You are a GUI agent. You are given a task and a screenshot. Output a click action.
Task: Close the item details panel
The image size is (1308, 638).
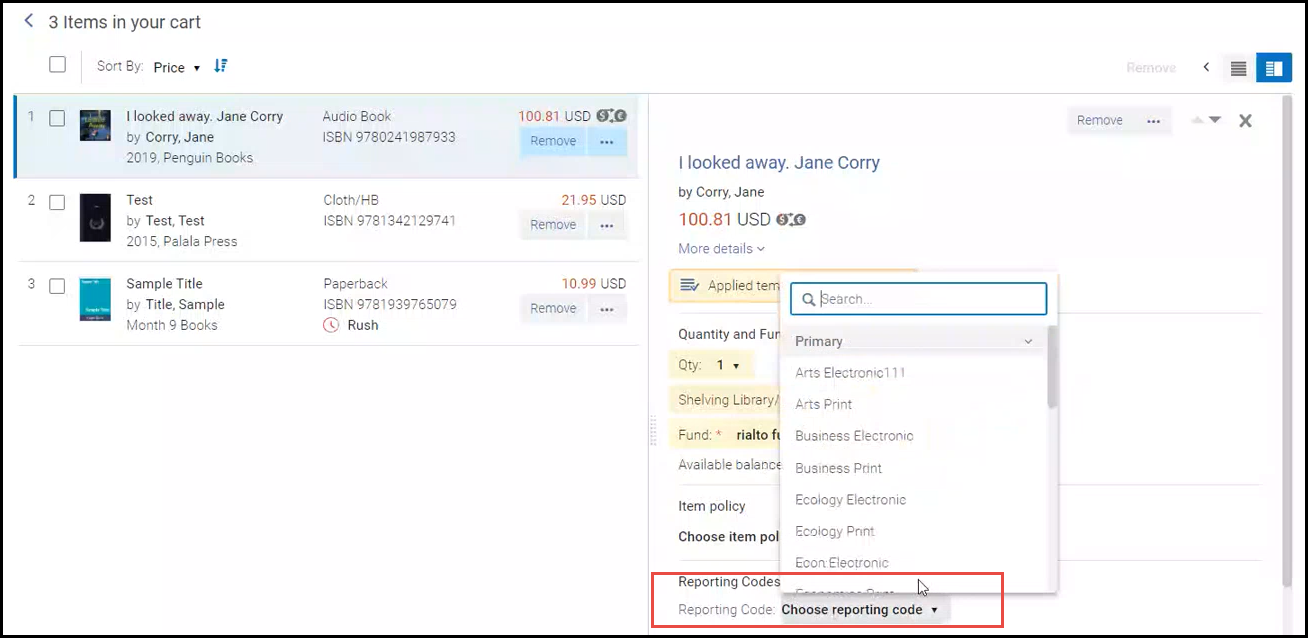1245,121
